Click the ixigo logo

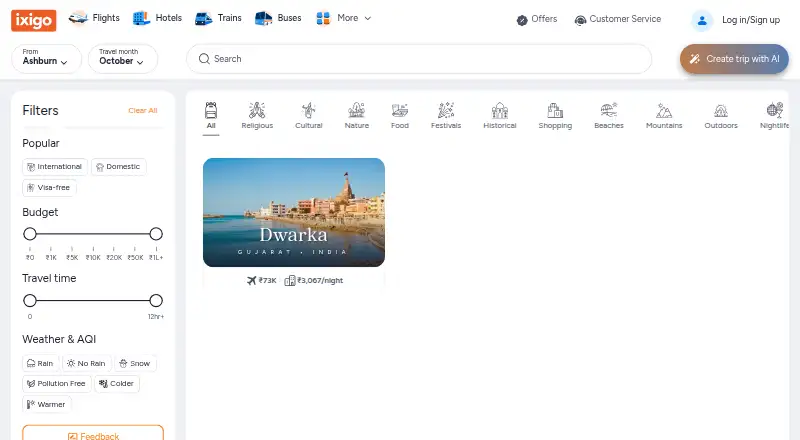click(34, 20)
